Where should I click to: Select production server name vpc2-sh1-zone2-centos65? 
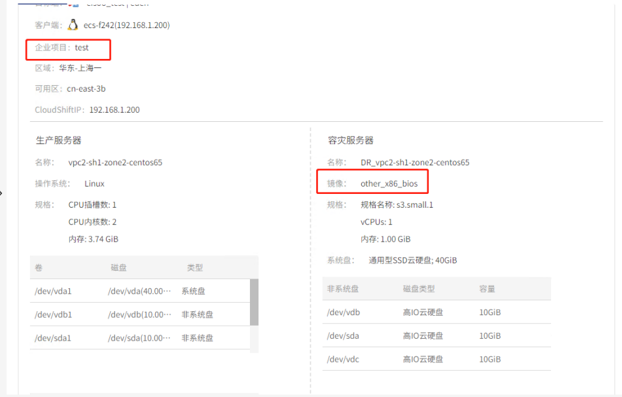(115, 163)
